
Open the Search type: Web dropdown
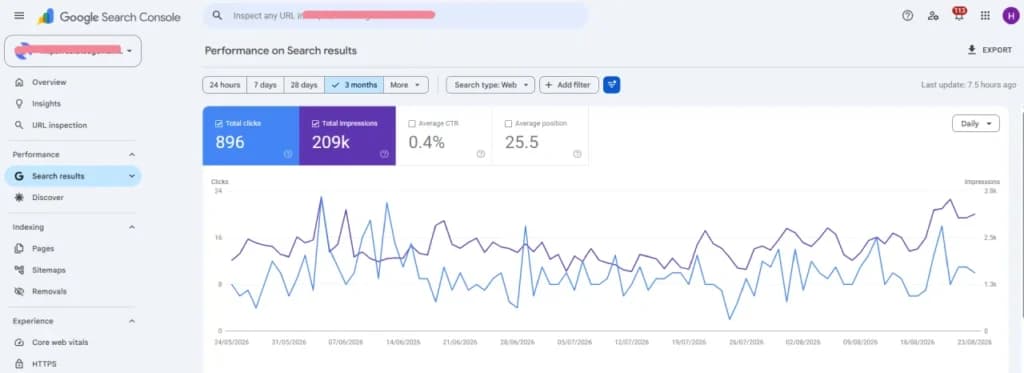pos(490,85)
